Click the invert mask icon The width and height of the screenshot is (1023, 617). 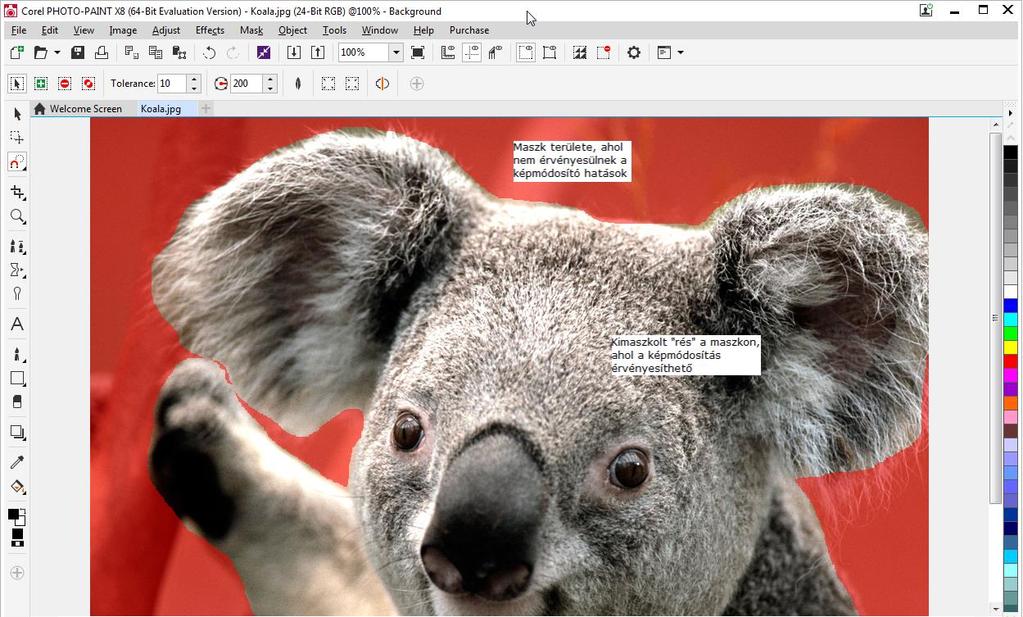point(579,52)
